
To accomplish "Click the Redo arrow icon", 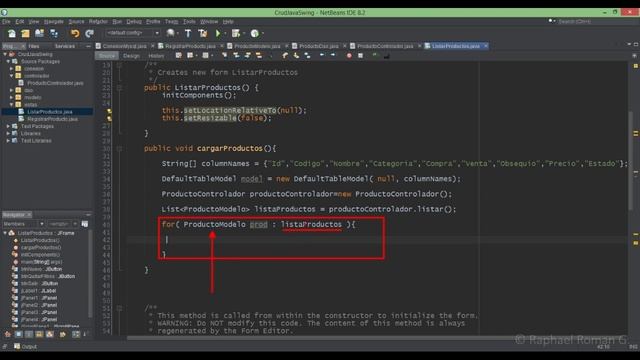I will coord(89,33).
